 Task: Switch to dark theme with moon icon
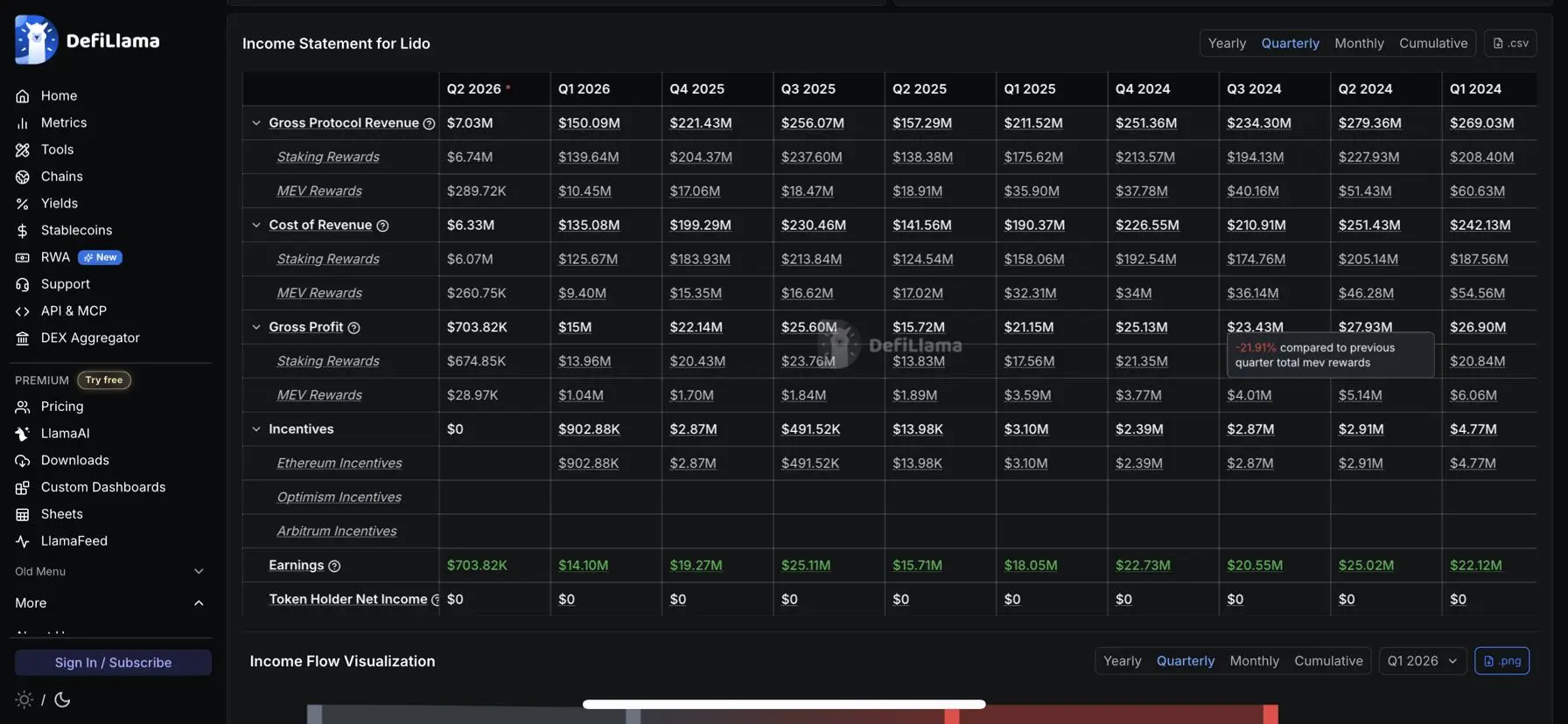point(62,700)
